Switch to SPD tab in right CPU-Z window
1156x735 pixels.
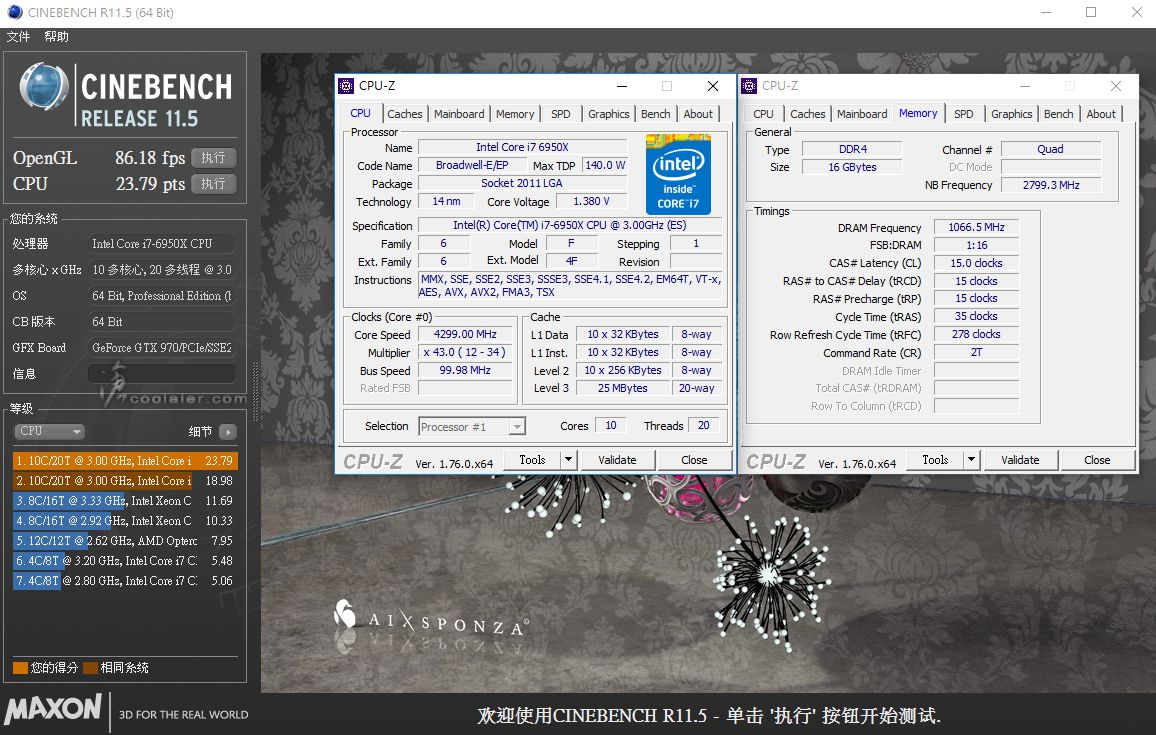[x=964, y=114]
